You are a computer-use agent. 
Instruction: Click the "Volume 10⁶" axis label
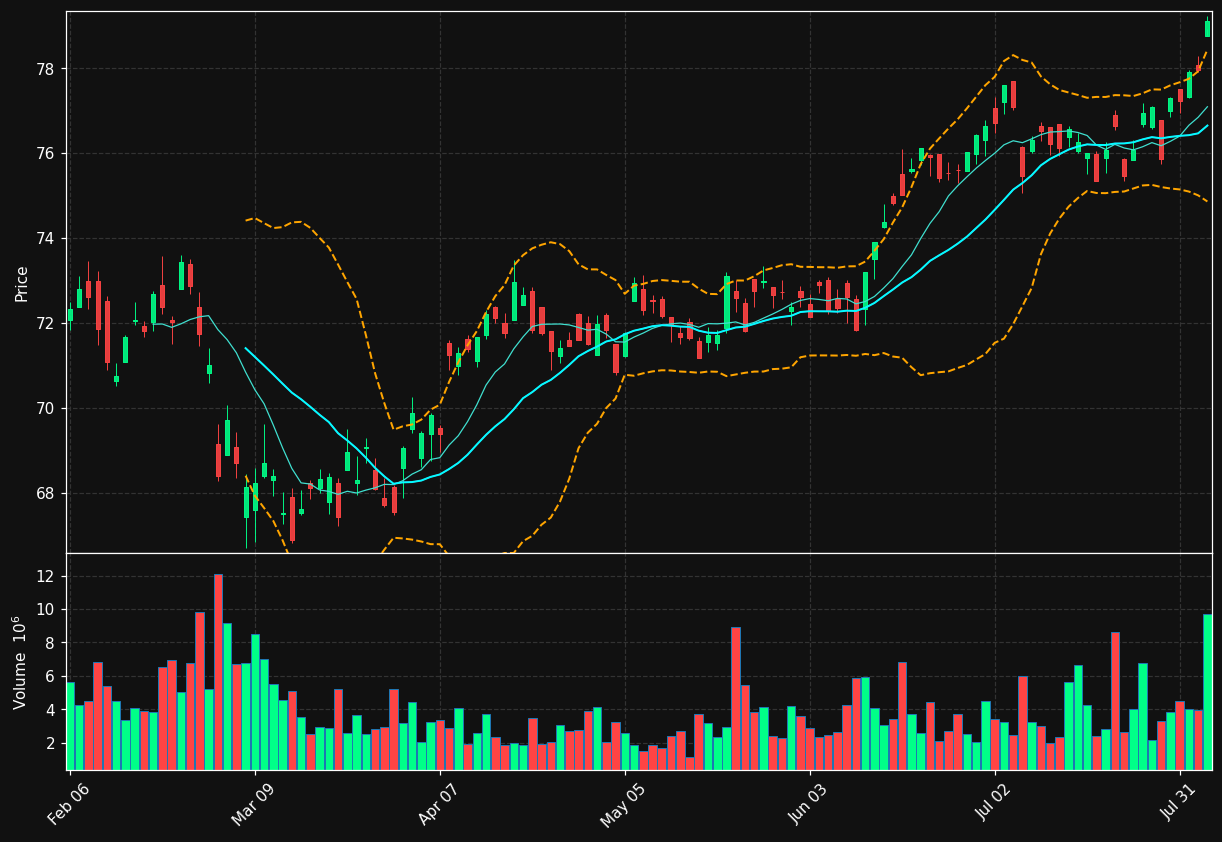(x=19, y=662)
